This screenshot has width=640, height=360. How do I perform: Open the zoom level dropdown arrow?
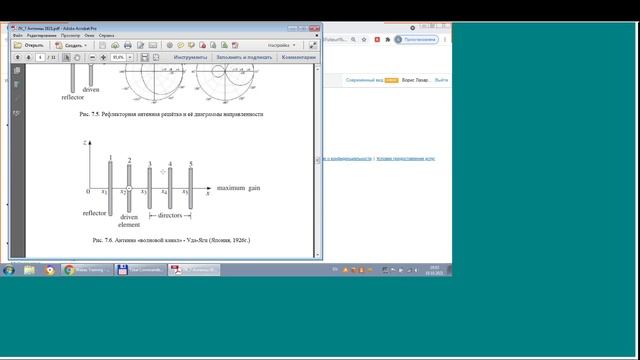point(130,58)
